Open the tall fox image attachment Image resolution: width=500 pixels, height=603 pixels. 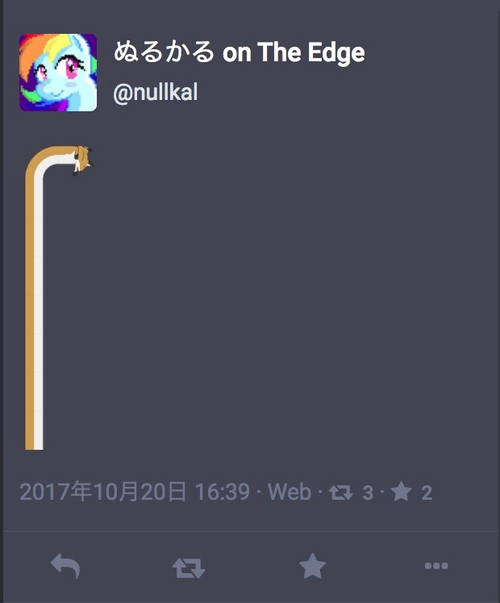(x=59, y=298)
